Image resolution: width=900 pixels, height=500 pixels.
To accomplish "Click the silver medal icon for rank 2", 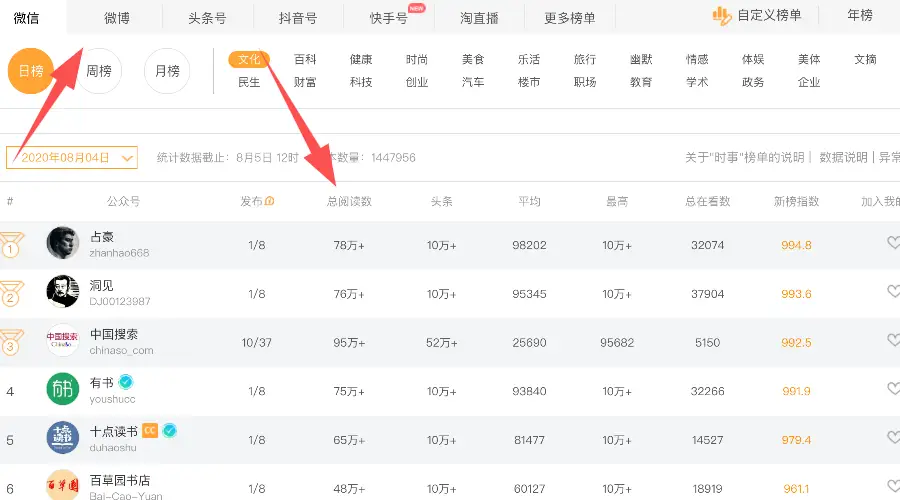I will [11, 294].
